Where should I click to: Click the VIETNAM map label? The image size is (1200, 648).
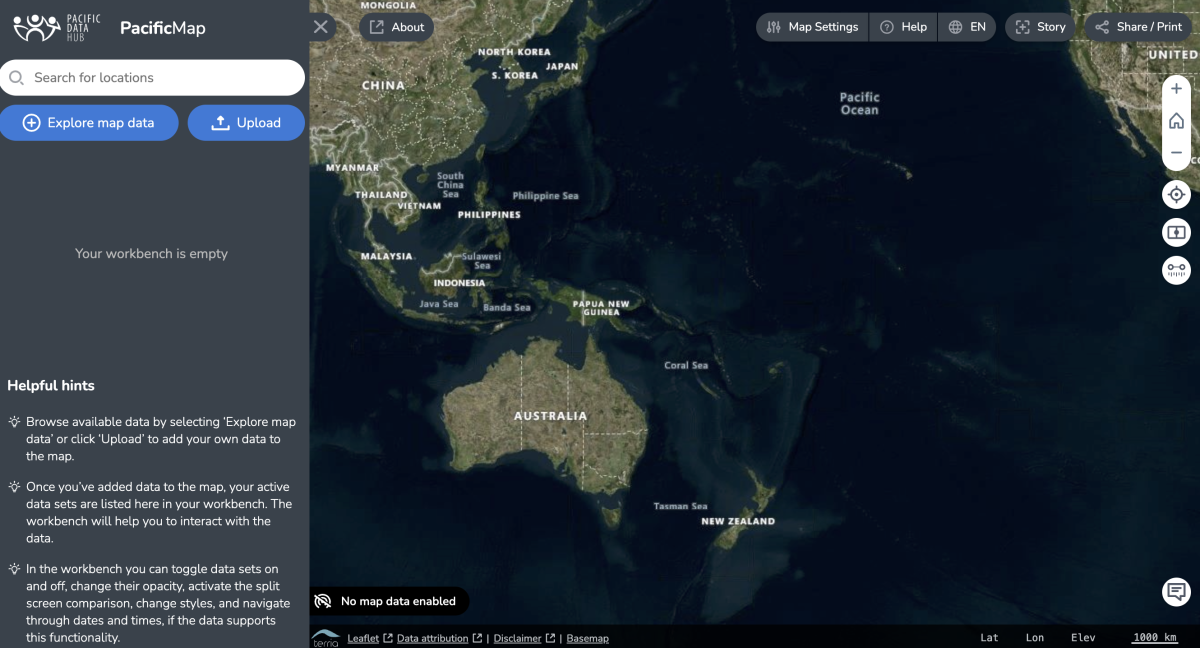click(419, 206)
